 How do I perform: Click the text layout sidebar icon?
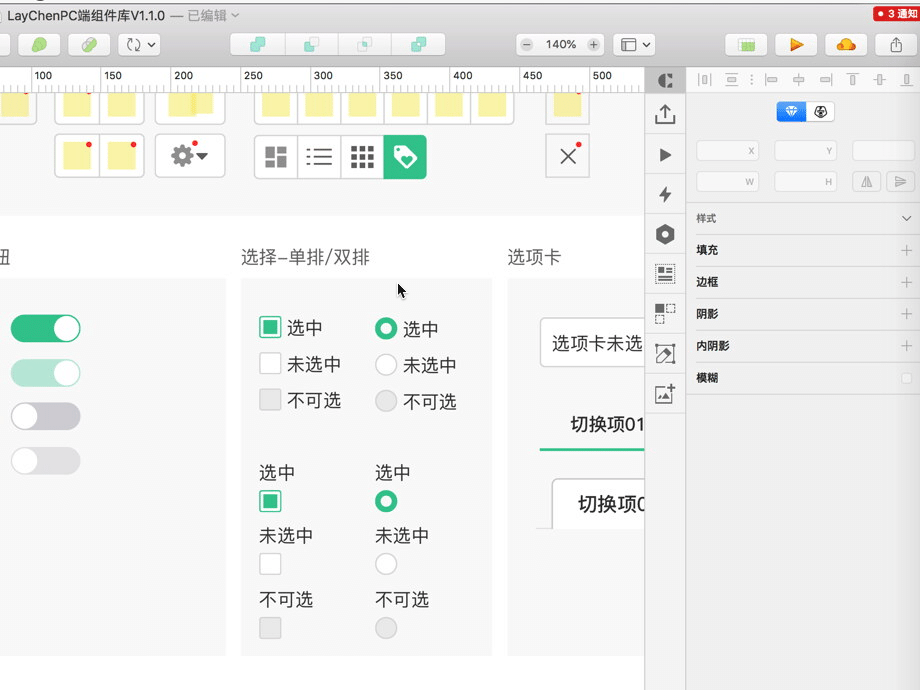coord(665,274)
